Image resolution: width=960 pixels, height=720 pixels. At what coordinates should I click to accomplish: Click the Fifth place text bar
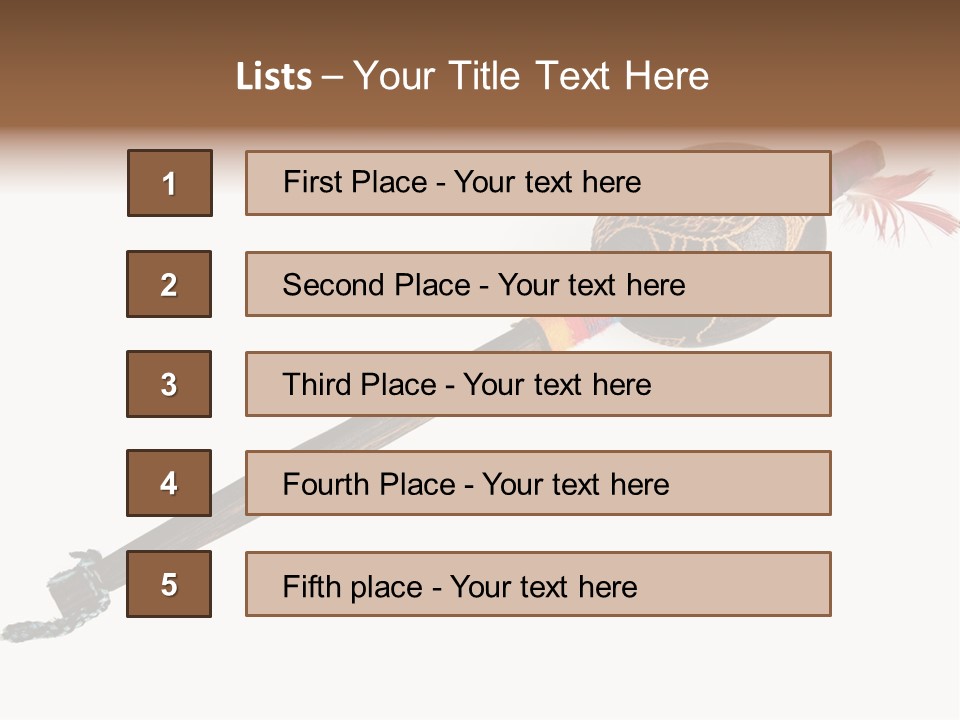click(538, 584)
